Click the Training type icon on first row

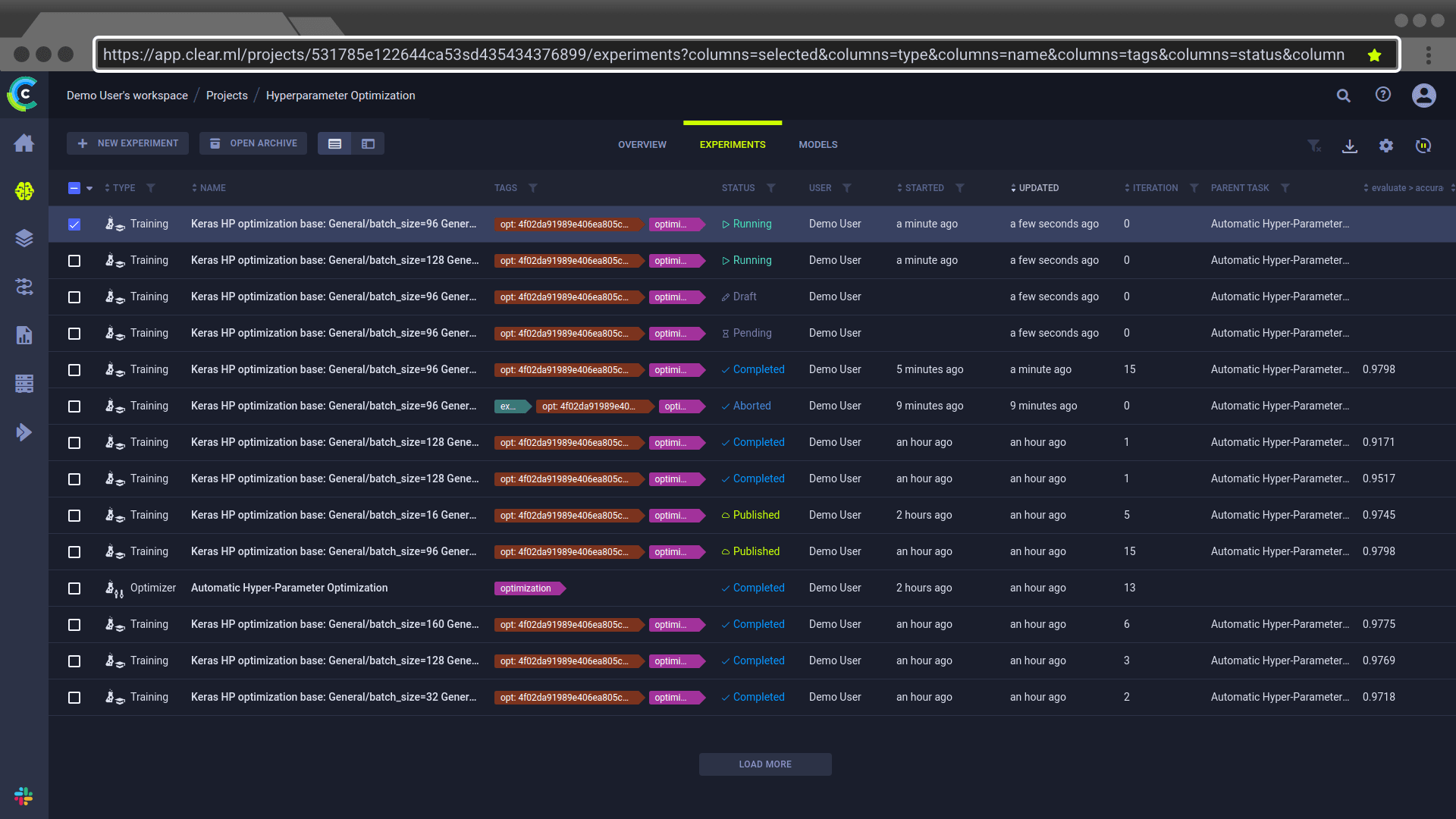[114, 223]
